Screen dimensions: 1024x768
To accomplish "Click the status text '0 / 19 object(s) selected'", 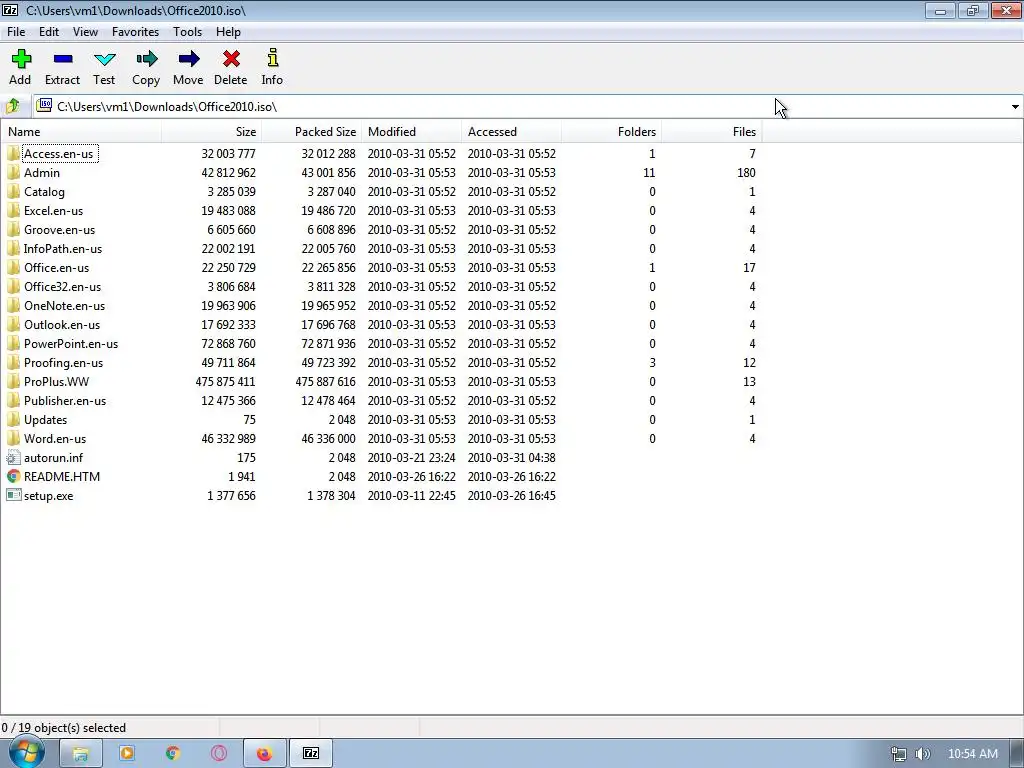I will pos(63,728).
